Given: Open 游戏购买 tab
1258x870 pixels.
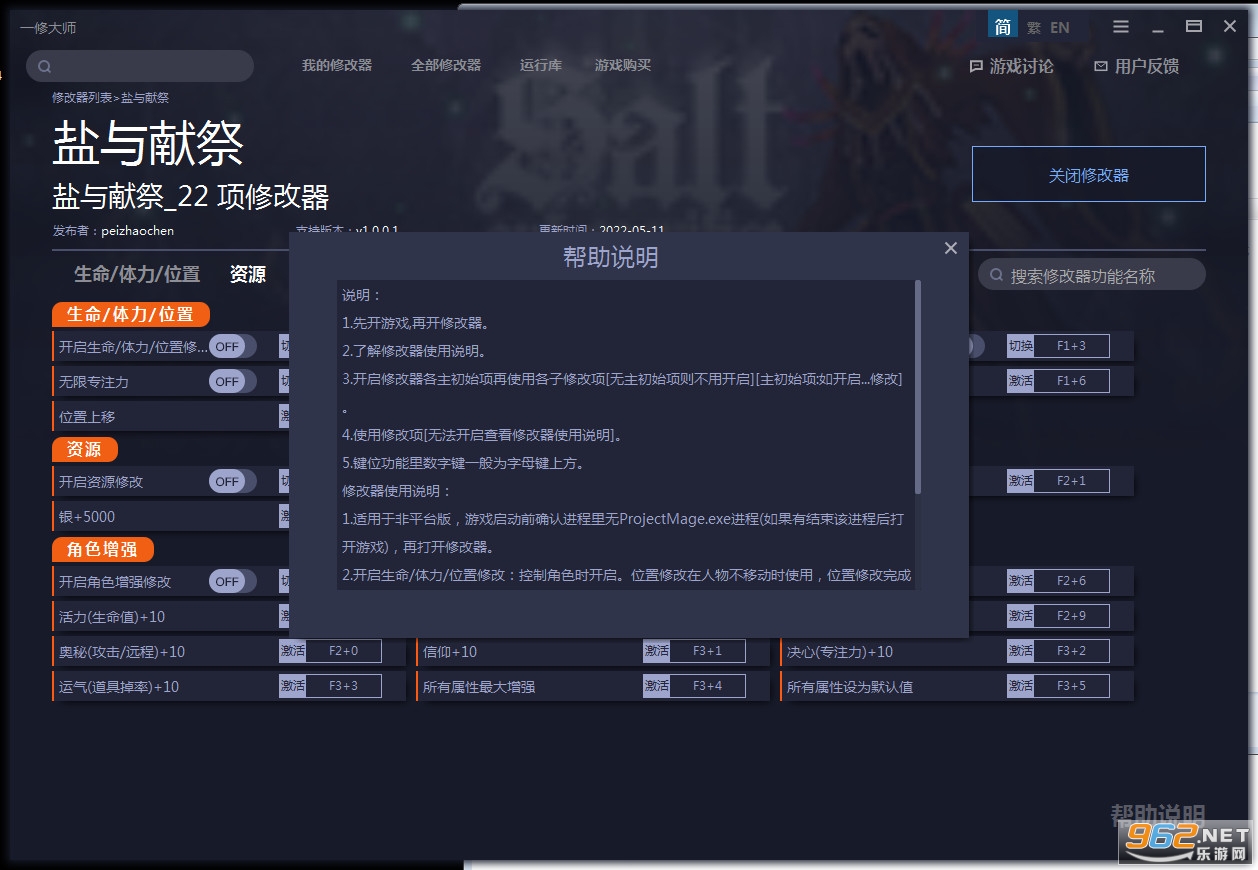Looking at the screenshot, I should tap(623, 65).
